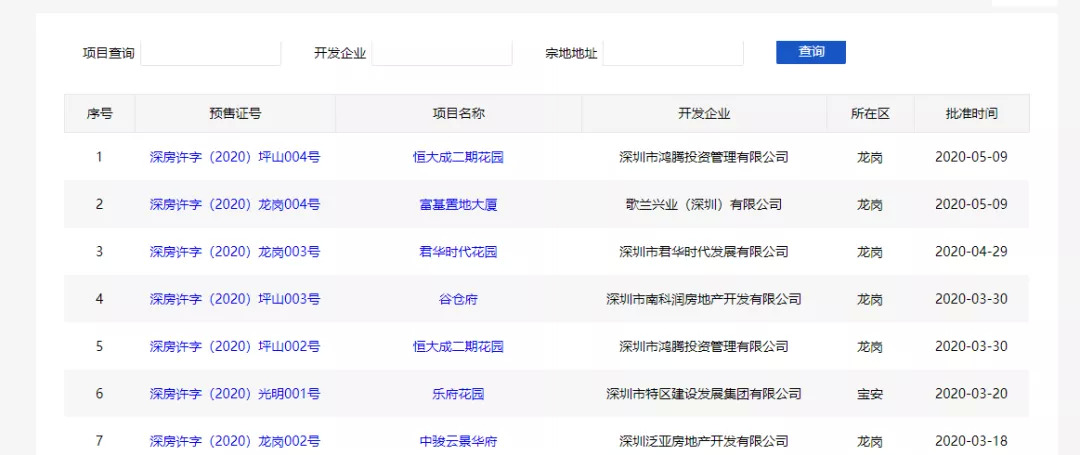Viewport: 1080px width, 455px height.
Task: Select developer 深圳市南科润房地产开发有限公司
Action: point(704,299)
